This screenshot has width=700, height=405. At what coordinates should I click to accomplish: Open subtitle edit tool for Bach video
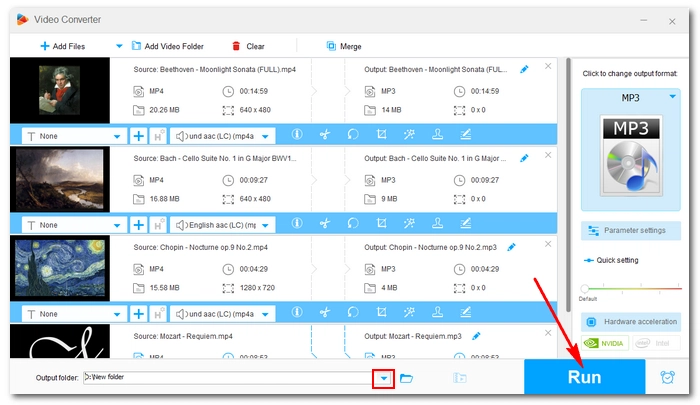pyautogui.click(x=466, y=223)
